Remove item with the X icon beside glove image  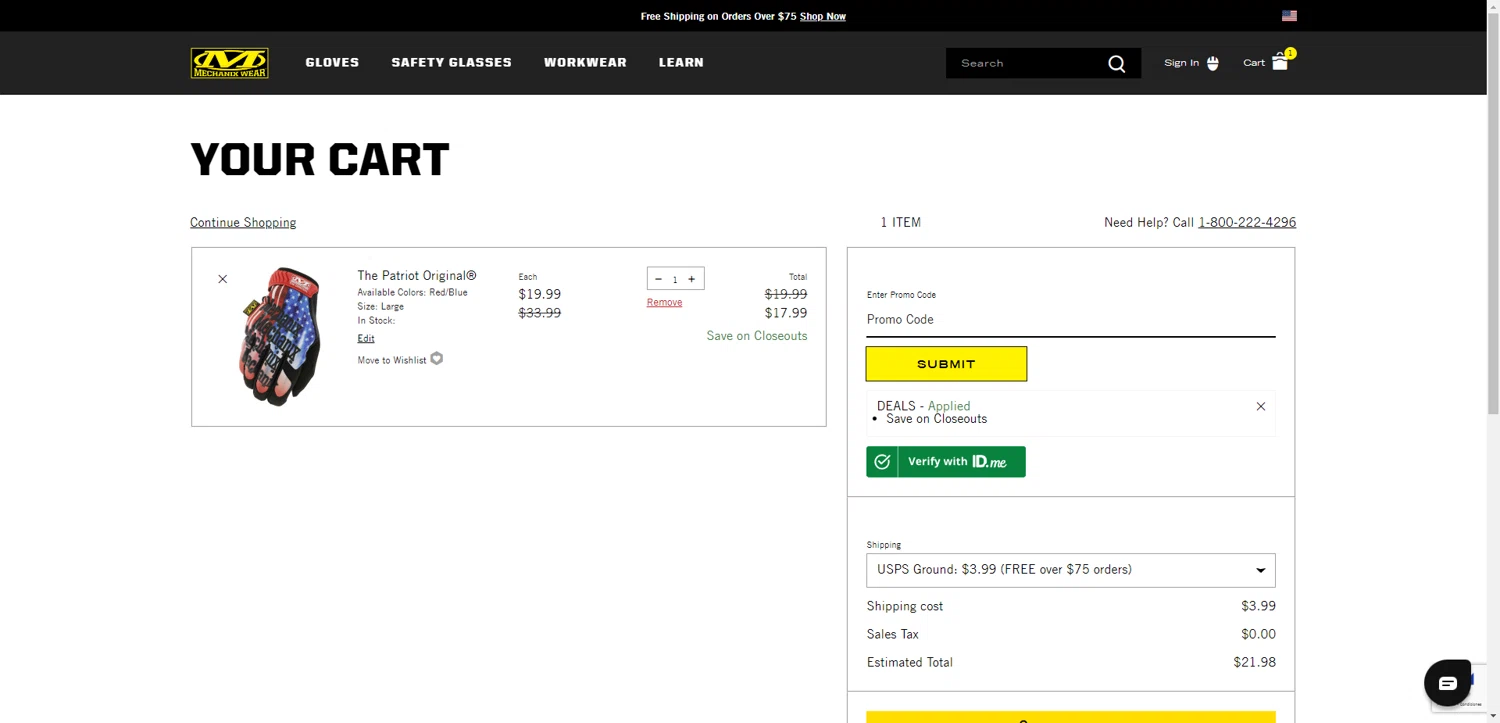click(223, 279)
